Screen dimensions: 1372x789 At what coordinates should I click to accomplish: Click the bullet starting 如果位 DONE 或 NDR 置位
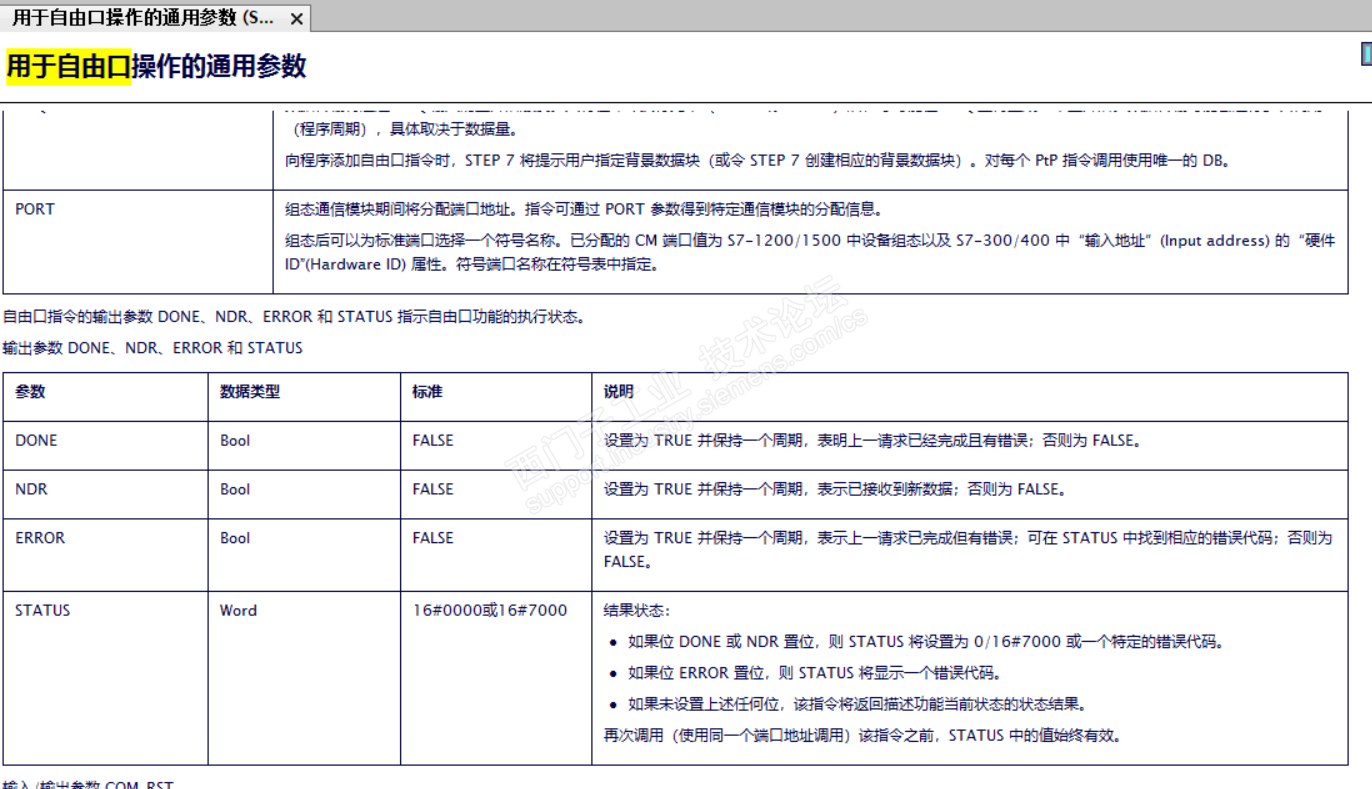[926, 641]
